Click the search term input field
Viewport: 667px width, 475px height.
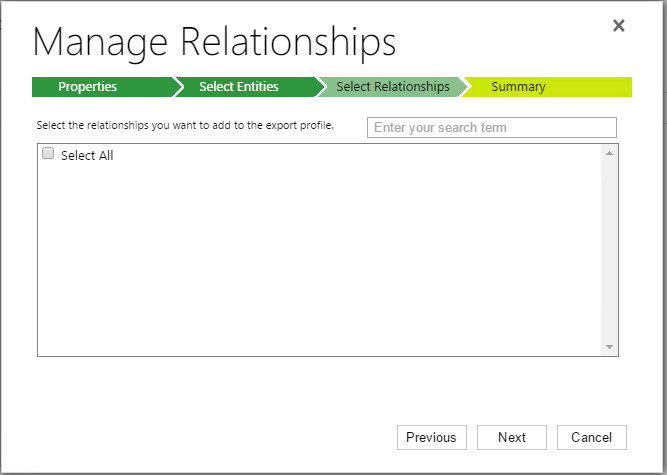click(492, 128)
